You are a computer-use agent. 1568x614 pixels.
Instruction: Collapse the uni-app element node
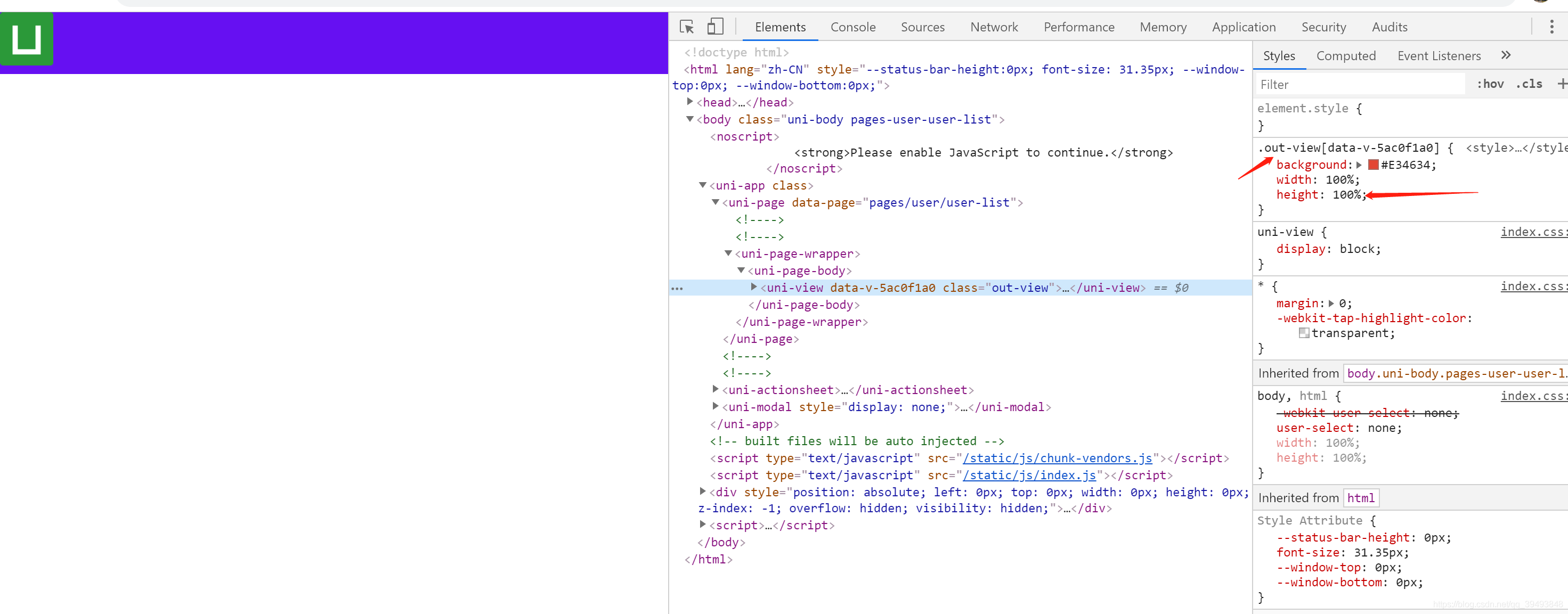tap(702, 185)
